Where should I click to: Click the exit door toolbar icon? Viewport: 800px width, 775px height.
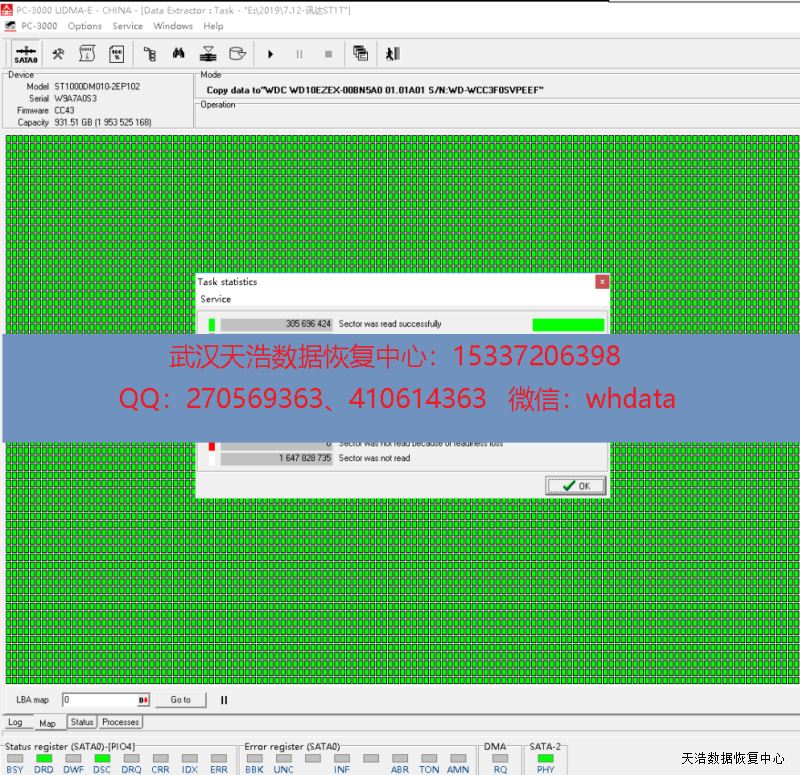(392, 54)
